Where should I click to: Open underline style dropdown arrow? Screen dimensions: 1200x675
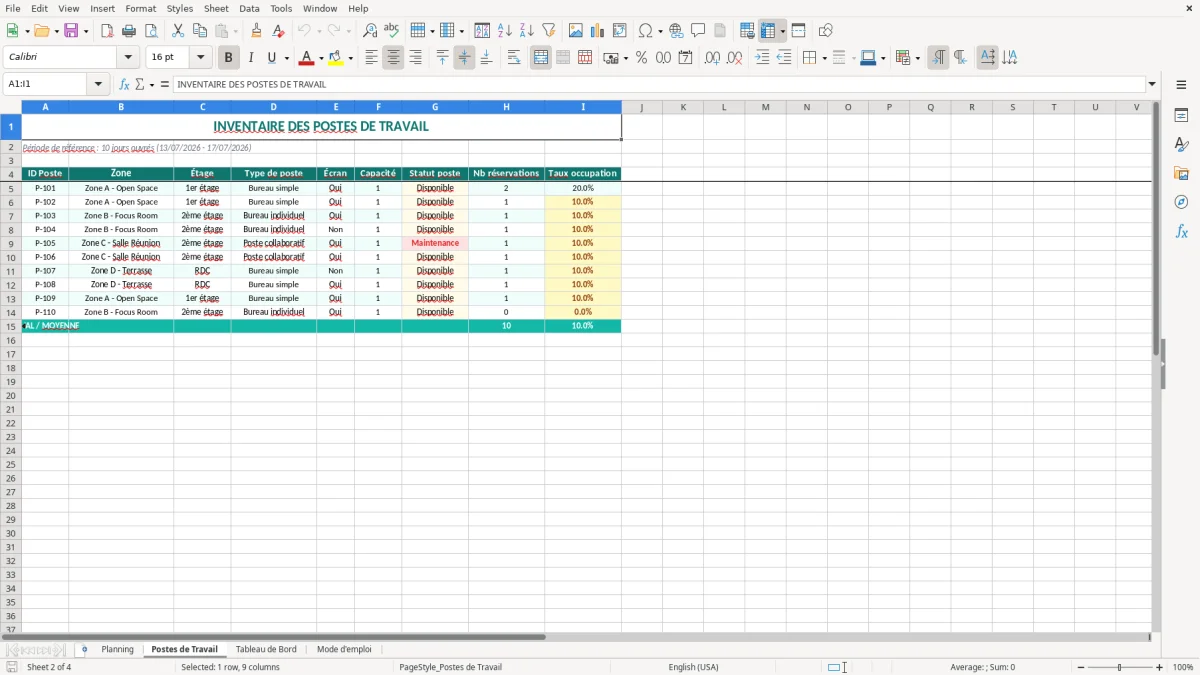pos(286,58)
